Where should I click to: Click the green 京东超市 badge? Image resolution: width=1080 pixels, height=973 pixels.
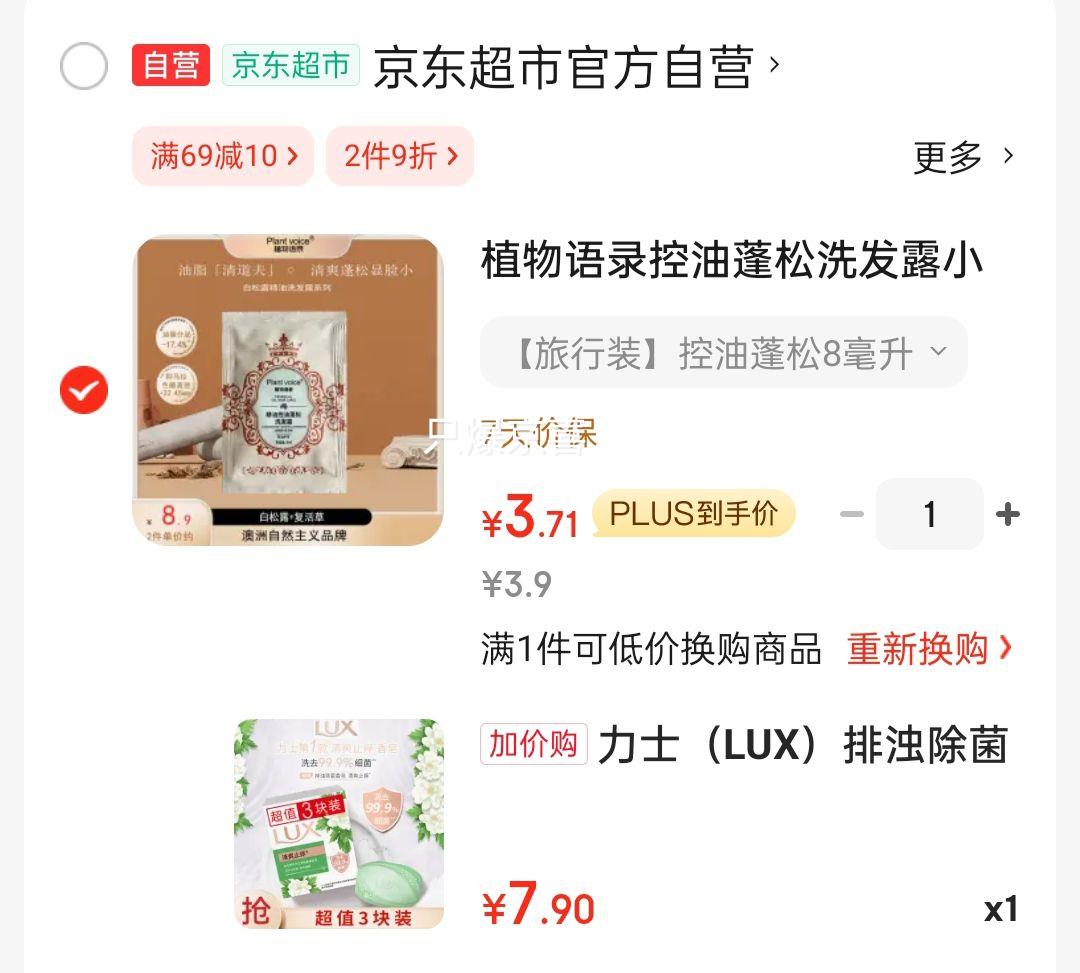click(x=291, y=65)
